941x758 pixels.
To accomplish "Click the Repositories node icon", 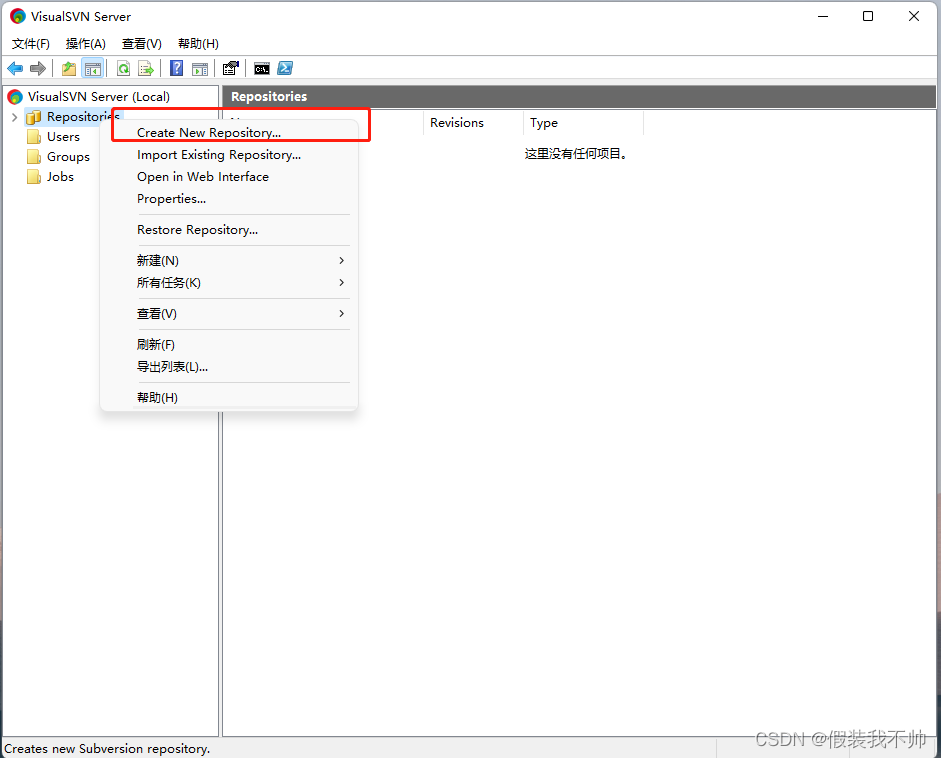I will (x=34, y=117).
